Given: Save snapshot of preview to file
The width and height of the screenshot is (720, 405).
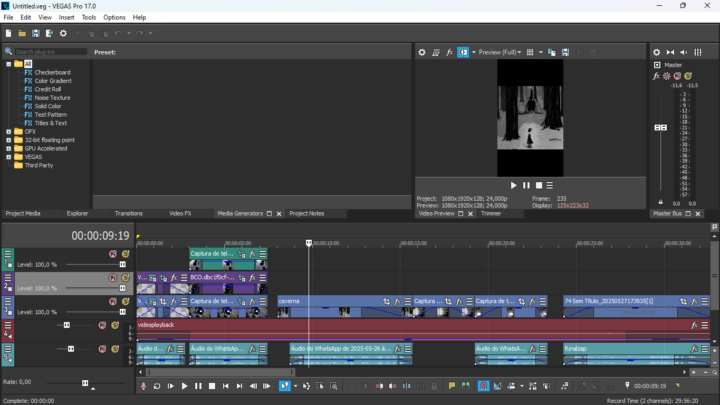Looking at the screenshot, I should click(565, 52).
